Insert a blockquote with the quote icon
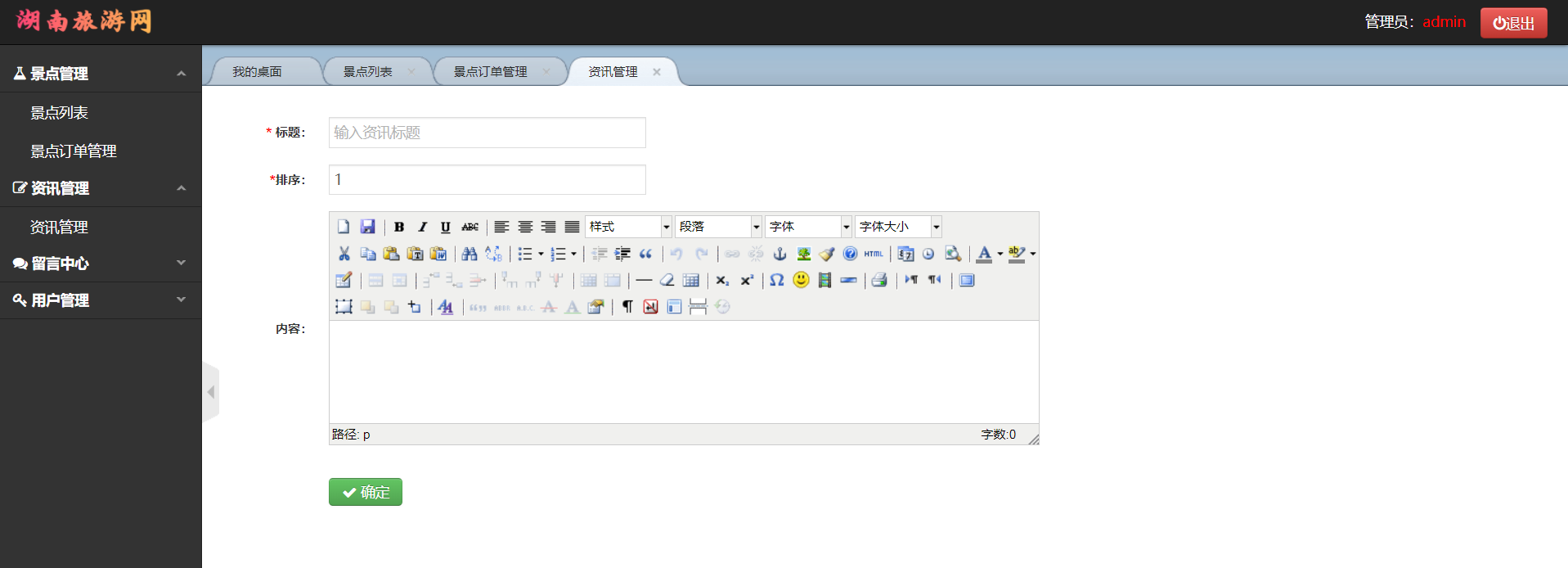Viewport: 1568px width, 568px height. click(x=646, y=254)
